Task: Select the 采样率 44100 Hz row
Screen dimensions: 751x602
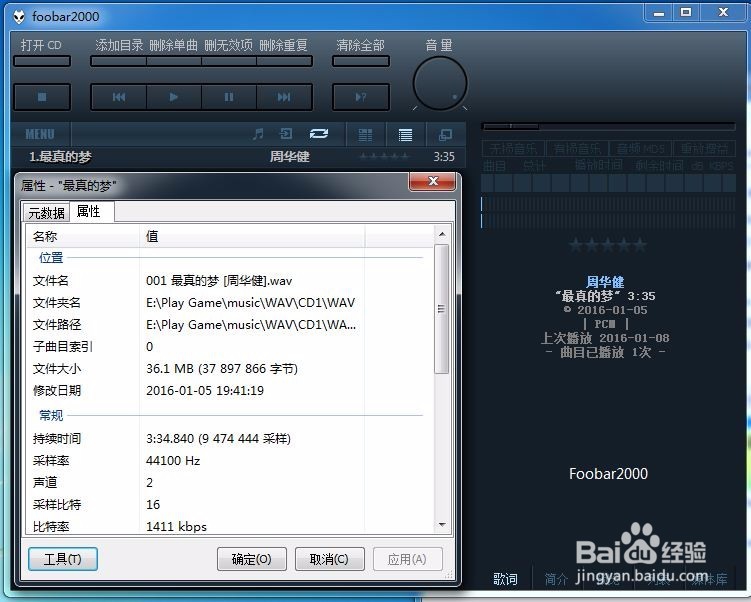Action: coord(230,461)
